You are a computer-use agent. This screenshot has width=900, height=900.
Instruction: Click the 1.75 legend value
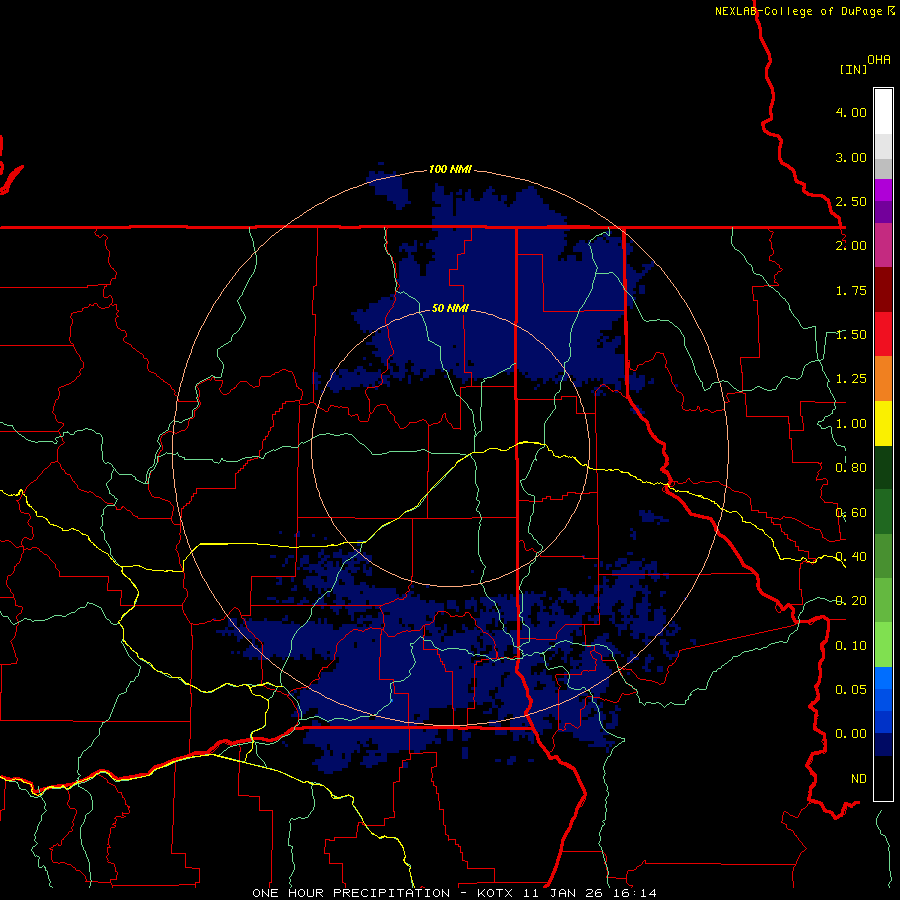point(851,290)
